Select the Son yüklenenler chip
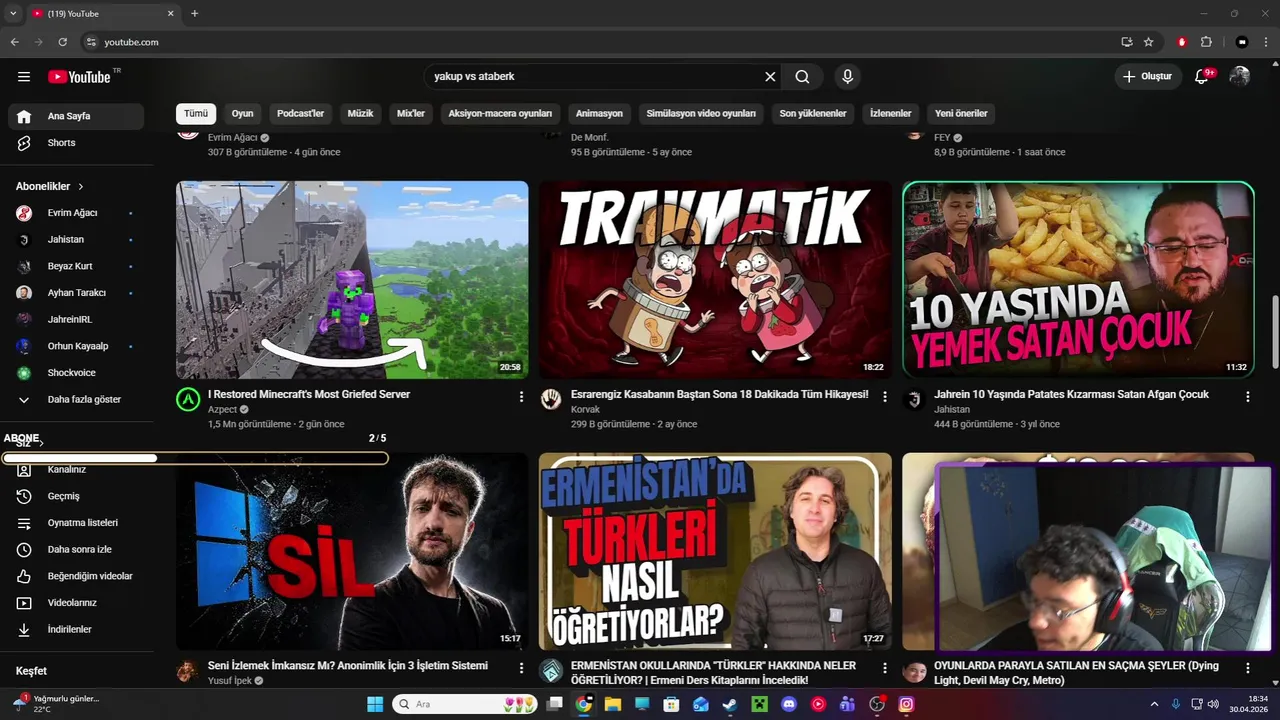Screen dimensions: 1280x720 (813, 113)
